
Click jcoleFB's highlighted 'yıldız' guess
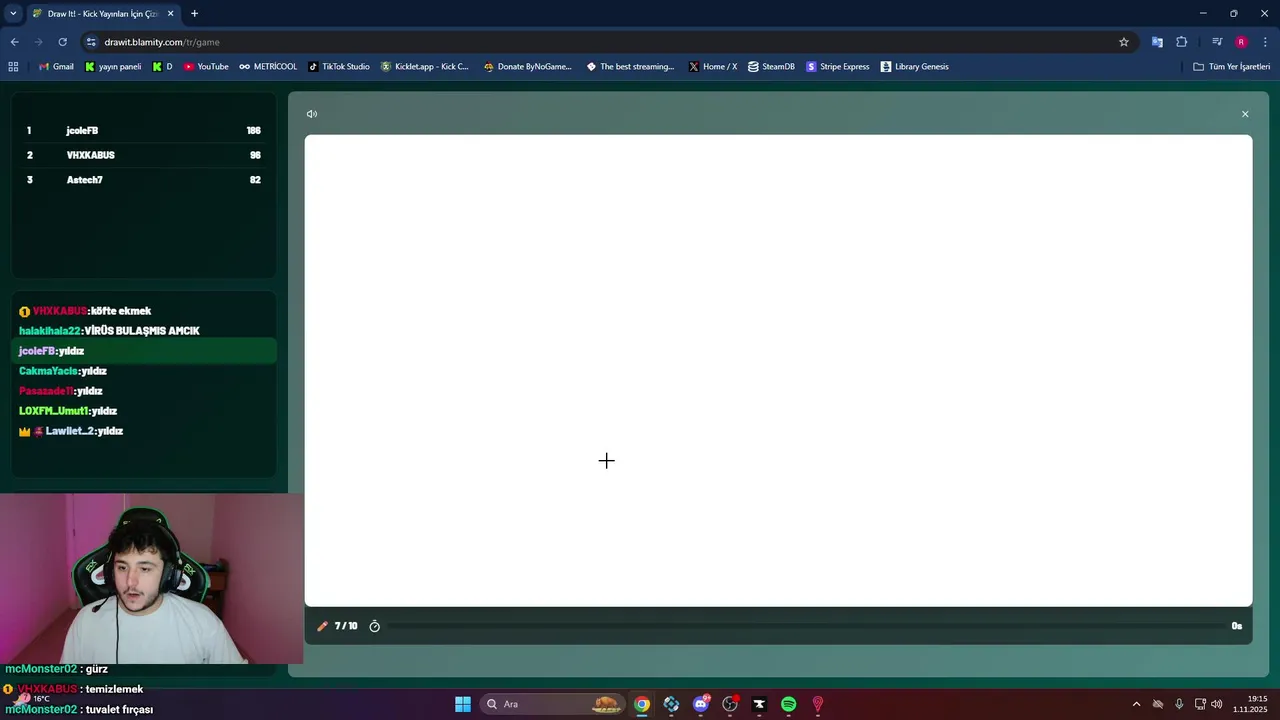click(144, 351)
